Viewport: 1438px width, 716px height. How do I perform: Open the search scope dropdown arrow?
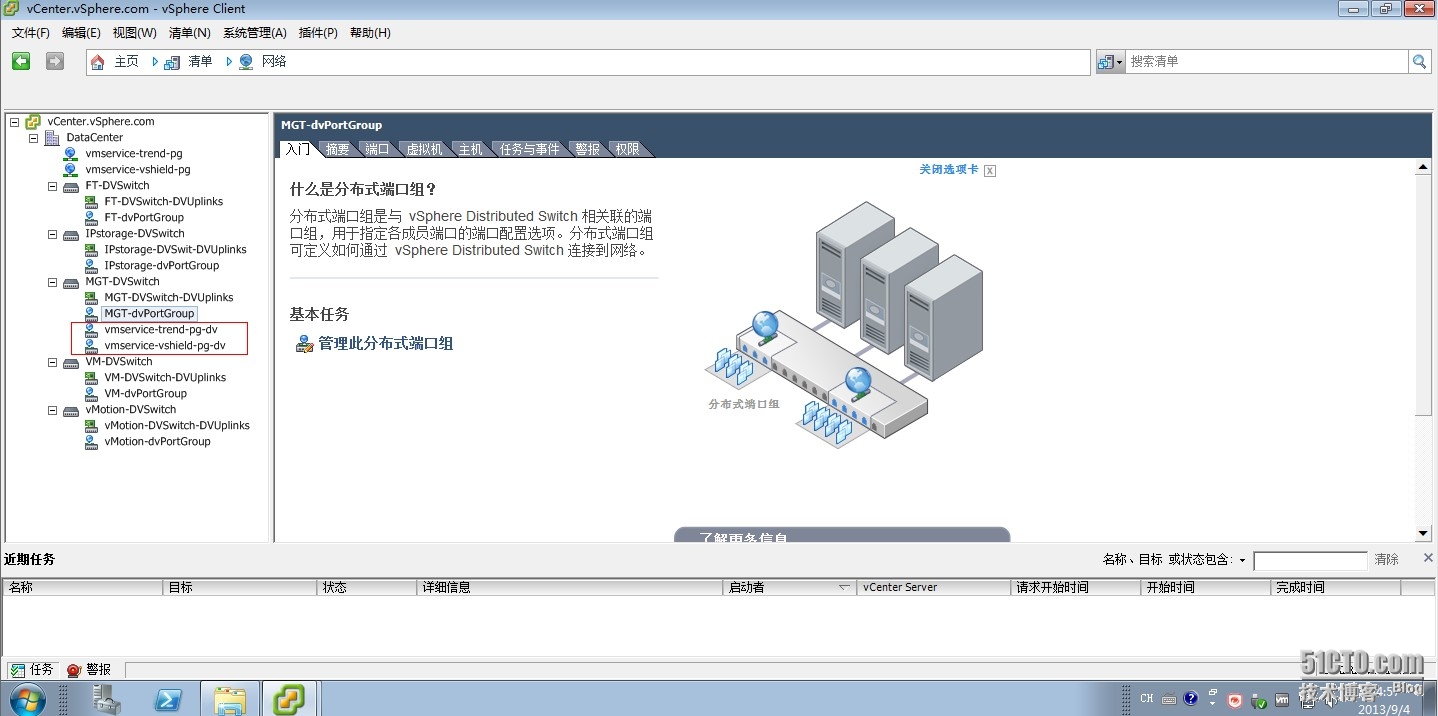pos(1120,62)
